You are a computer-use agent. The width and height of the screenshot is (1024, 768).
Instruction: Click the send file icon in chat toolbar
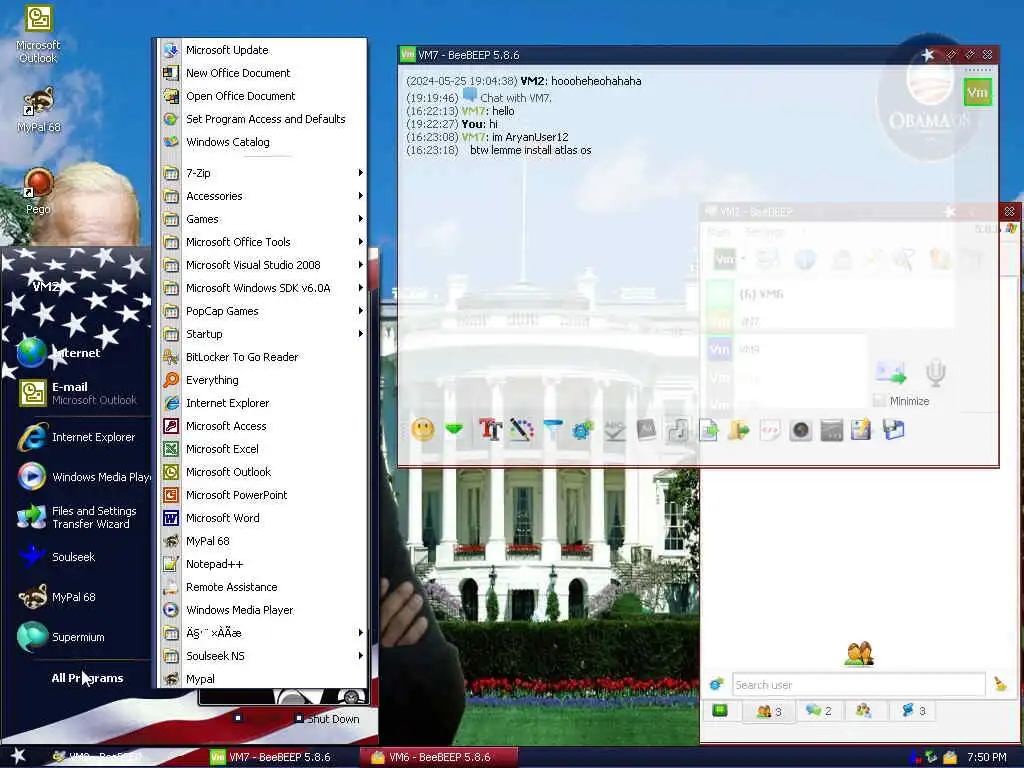[x=708, y=430]
